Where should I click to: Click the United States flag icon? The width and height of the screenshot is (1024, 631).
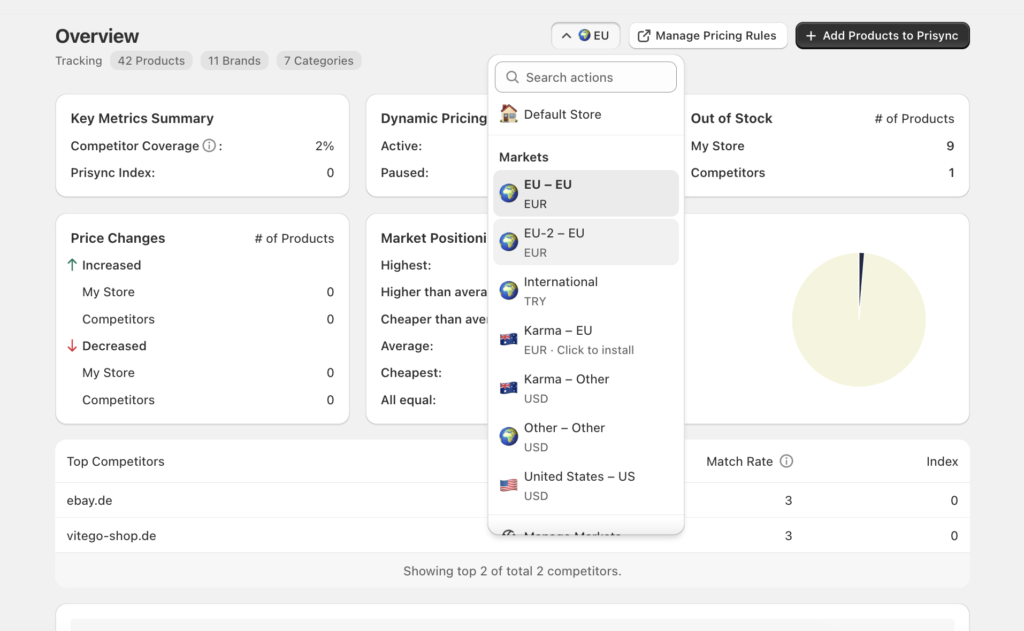pos(509,485)
